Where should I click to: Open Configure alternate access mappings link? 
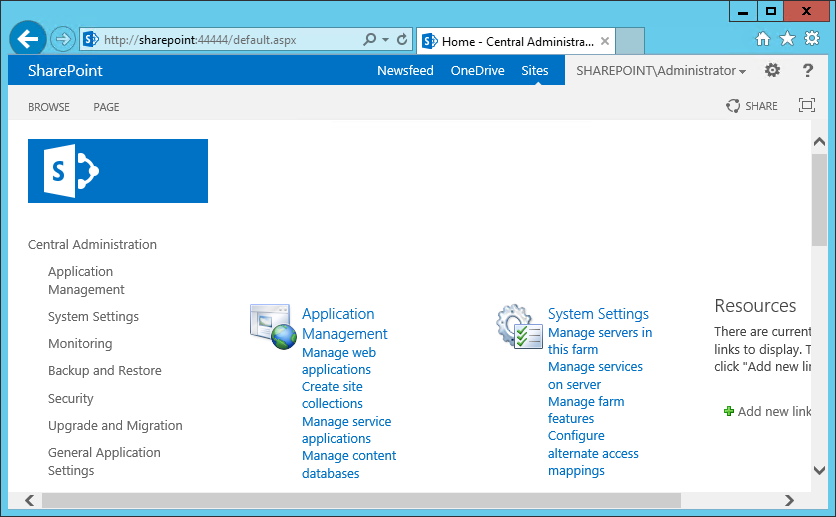click(593, 453)
